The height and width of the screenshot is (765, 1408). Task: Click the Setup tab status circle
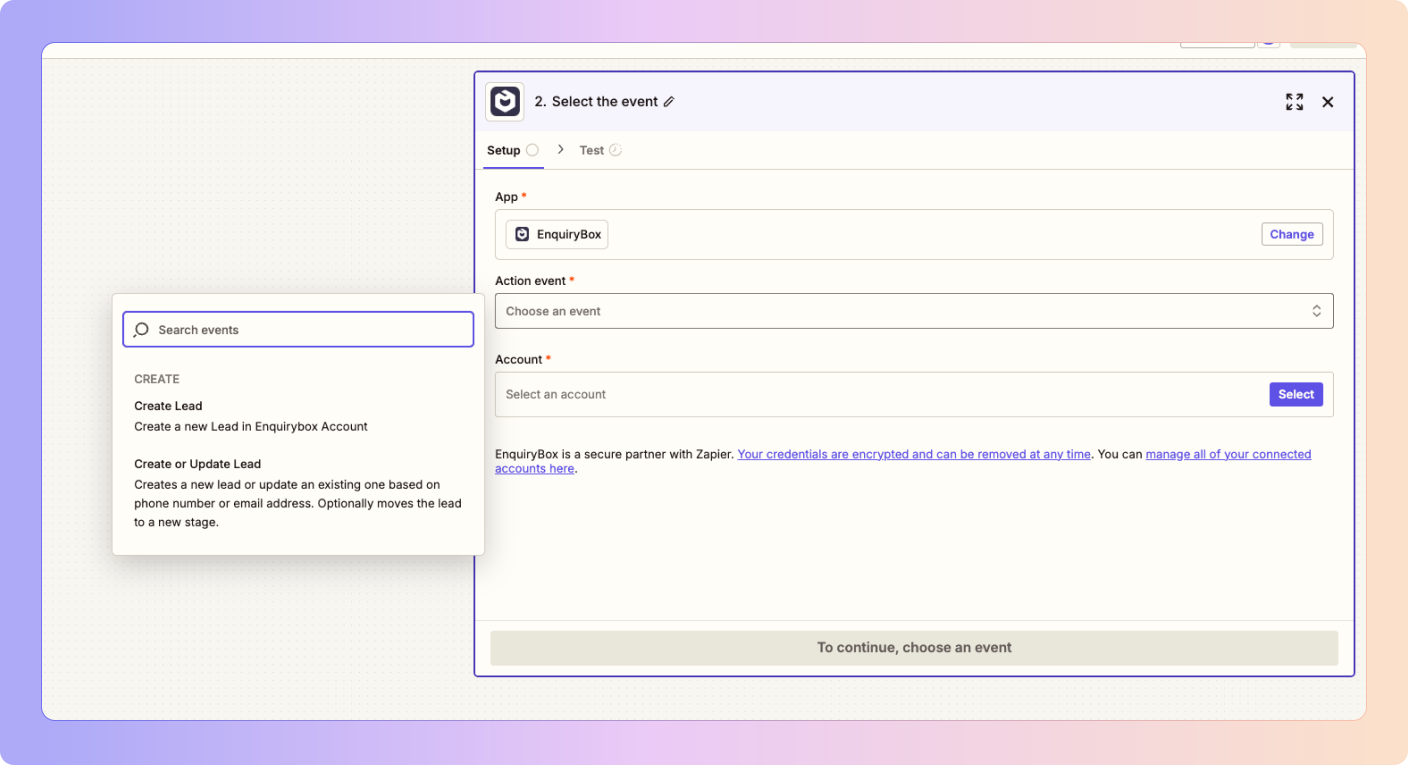[x=532, y=150]
